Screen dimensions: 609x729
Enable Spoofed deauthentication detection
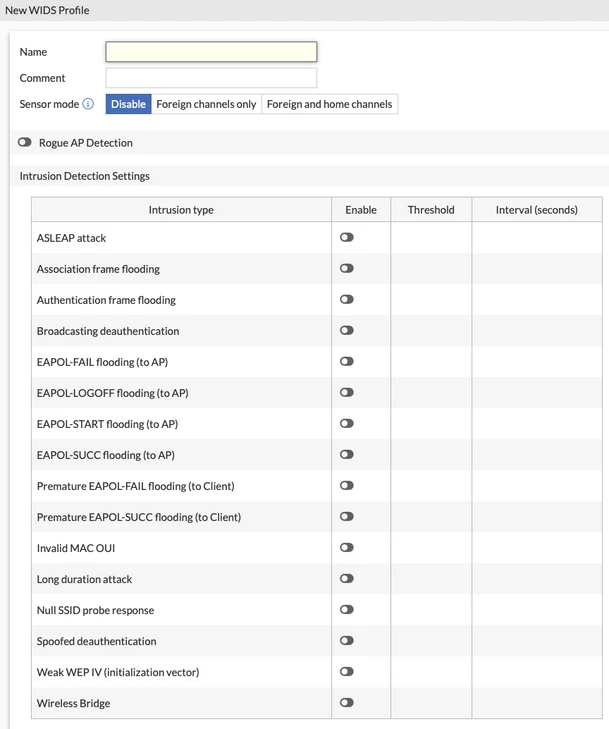click(x=347, y=641)
